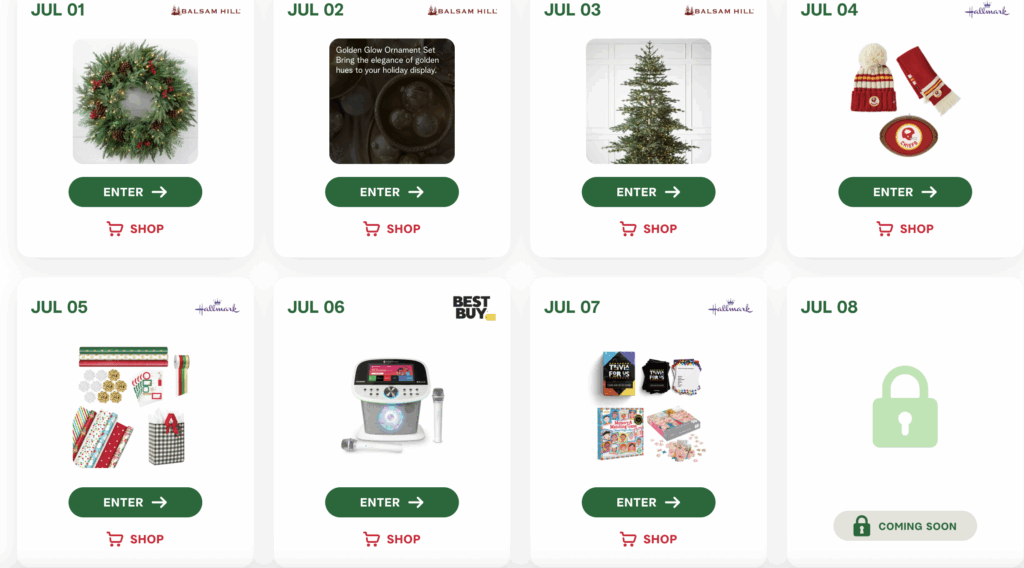Enter the JUL 01 wreath giveaway
Screen dimensions: 1024x568
coord(135,192)
